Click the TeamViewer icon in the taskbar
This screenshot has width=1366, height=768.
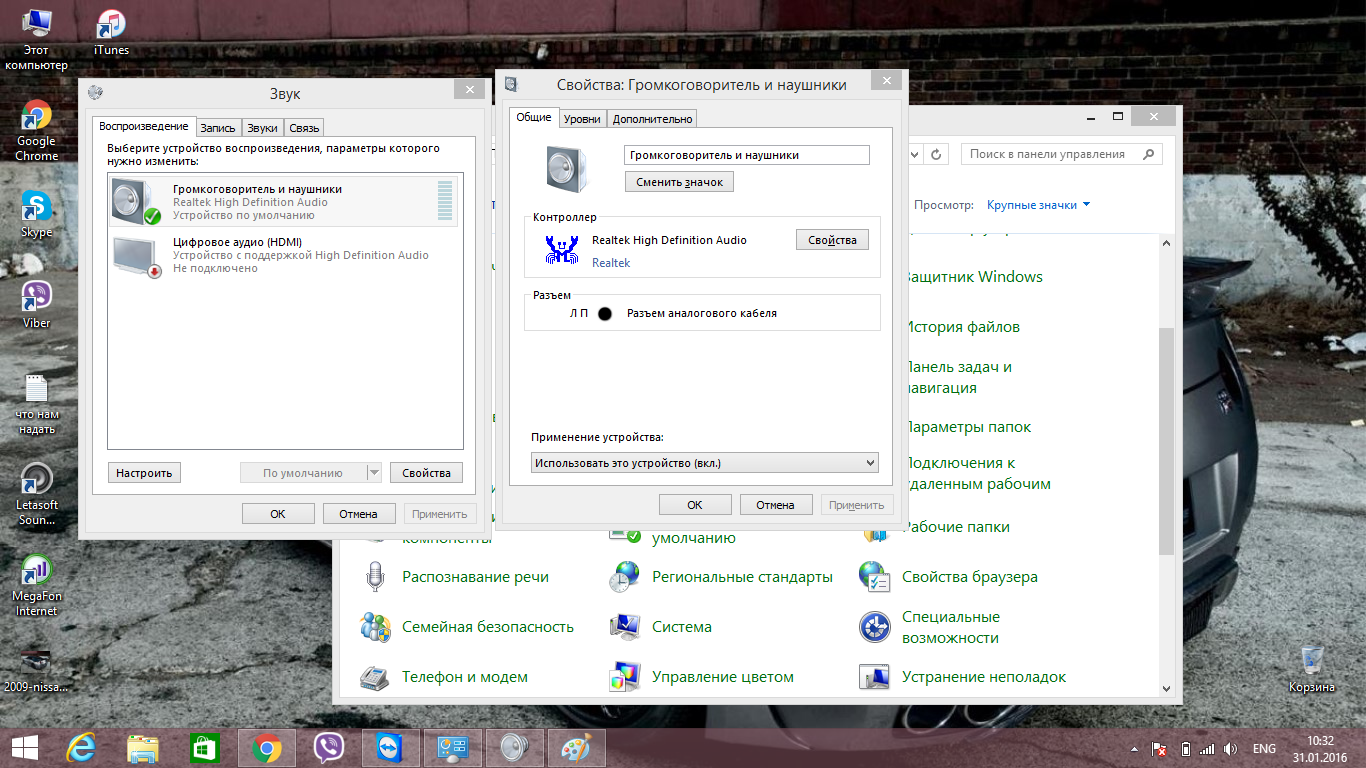click(390, 748)
